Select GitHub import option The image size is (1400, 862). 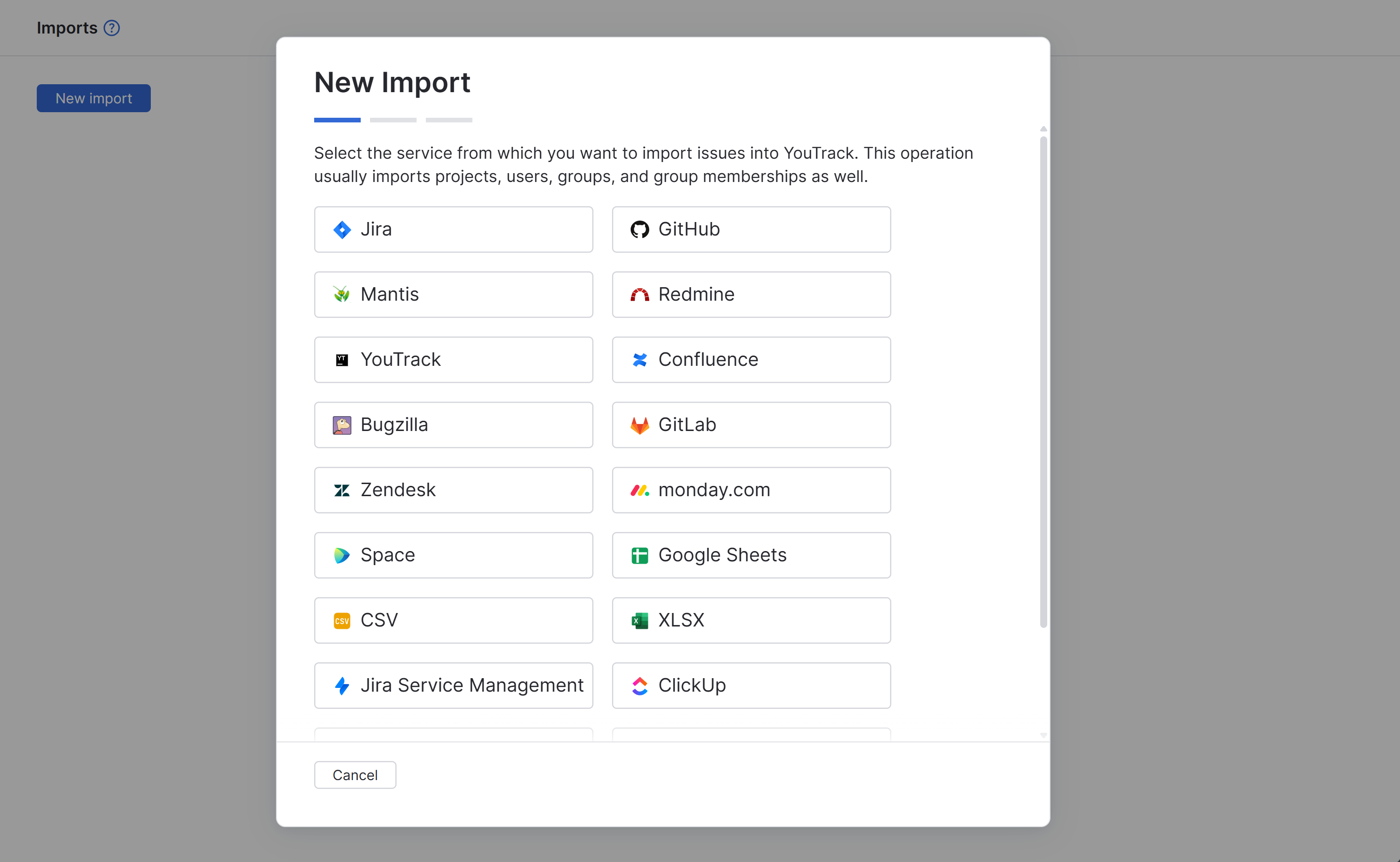coord(751,230)
